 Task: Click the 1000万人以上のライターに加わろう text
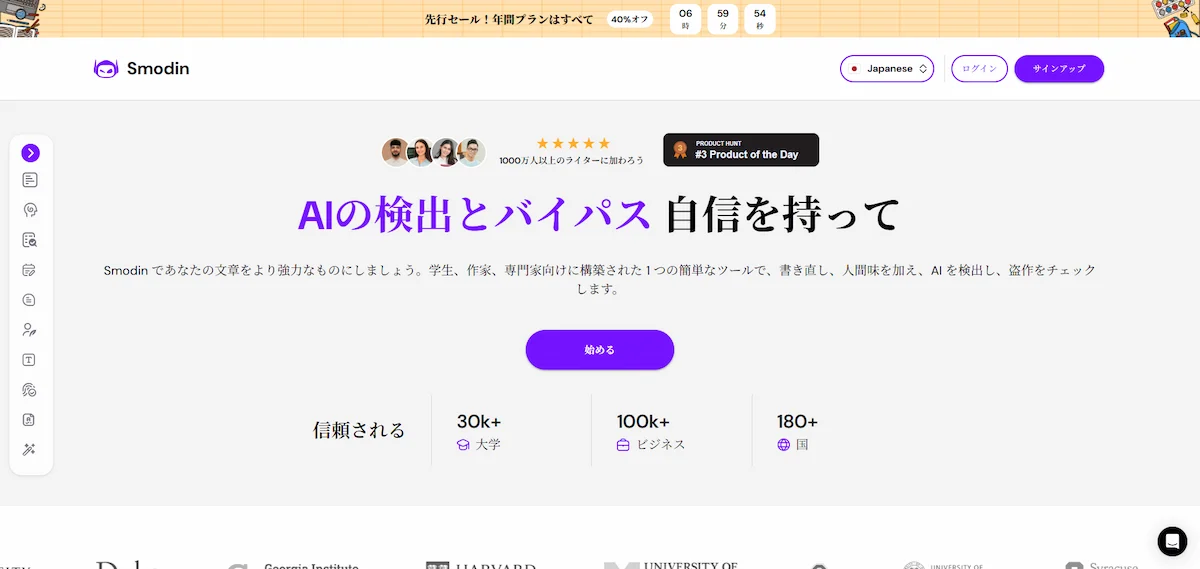coord(571,160)
